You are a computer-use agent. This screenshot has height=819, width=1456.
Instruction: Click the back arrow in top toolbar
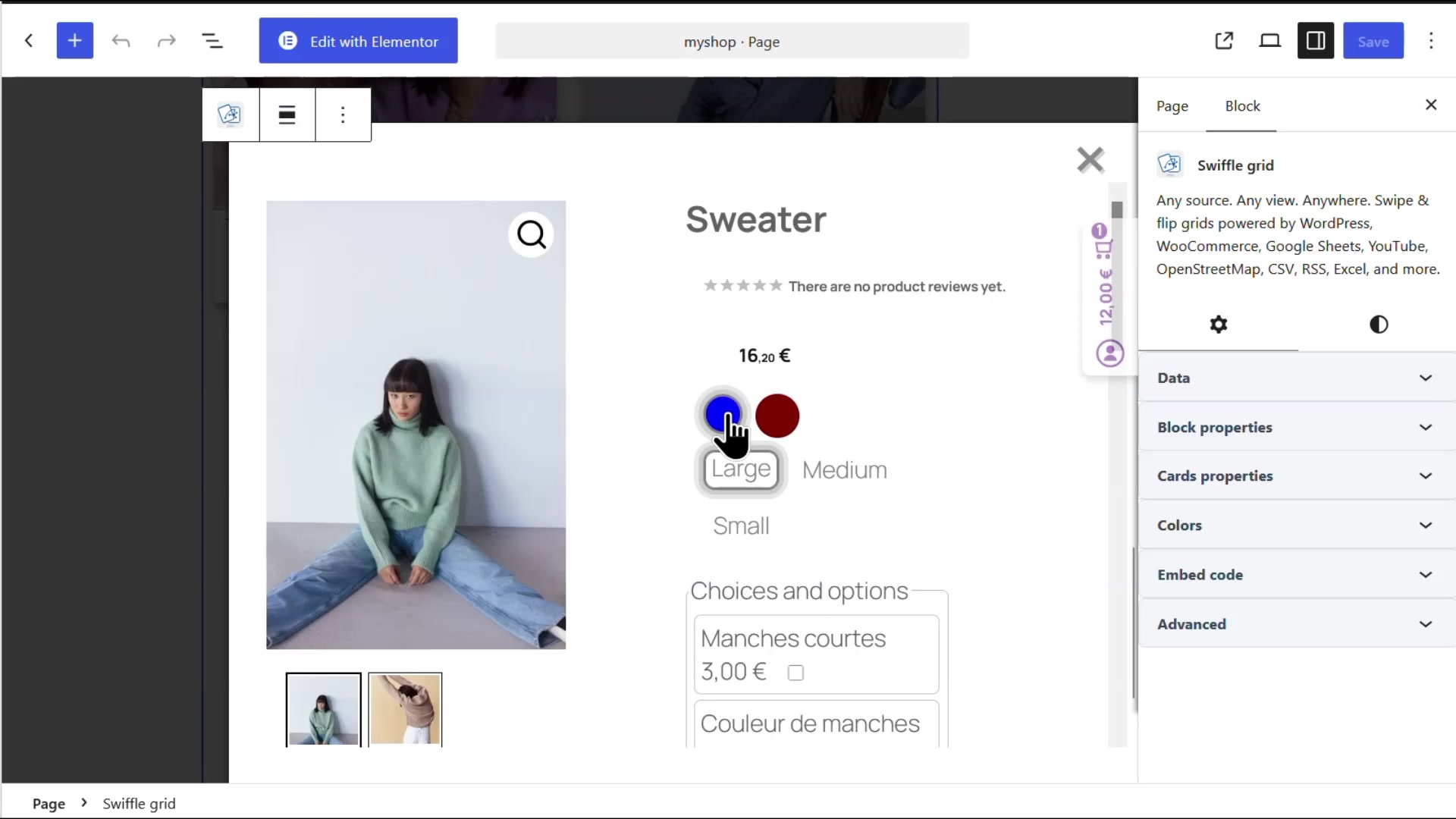click(x=29, y=41)
